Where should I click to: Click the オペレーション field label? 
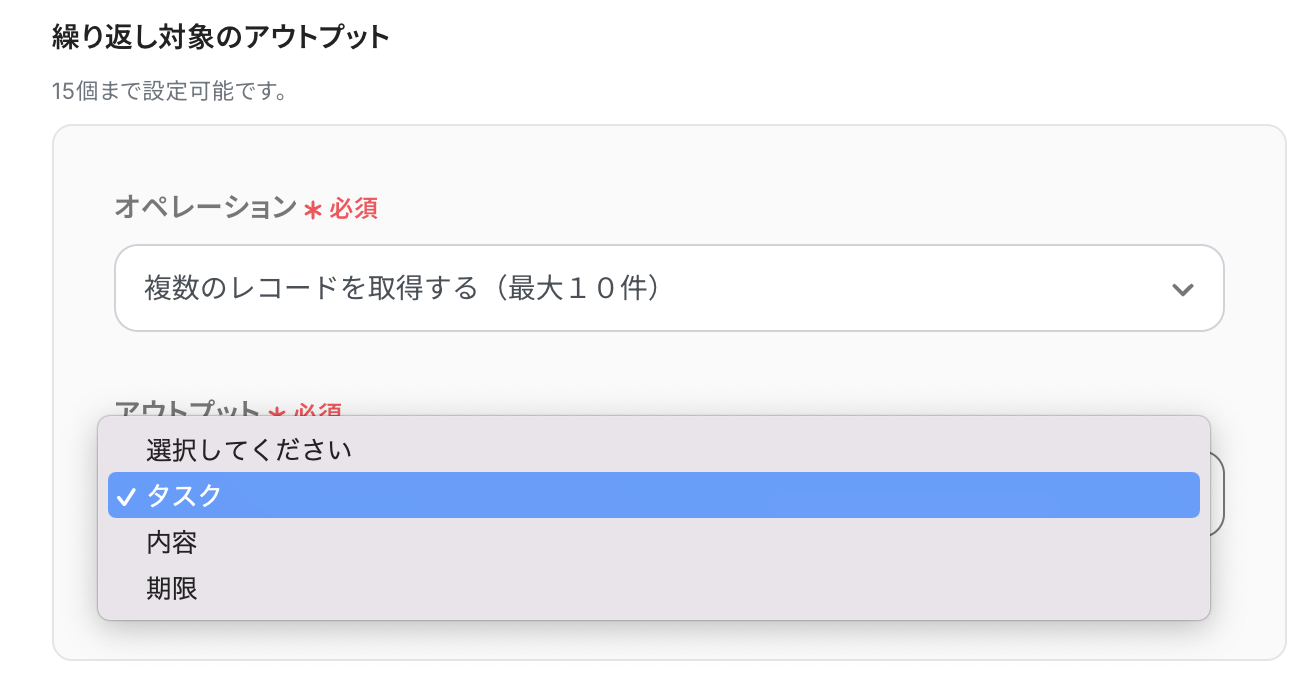(205, 208)
